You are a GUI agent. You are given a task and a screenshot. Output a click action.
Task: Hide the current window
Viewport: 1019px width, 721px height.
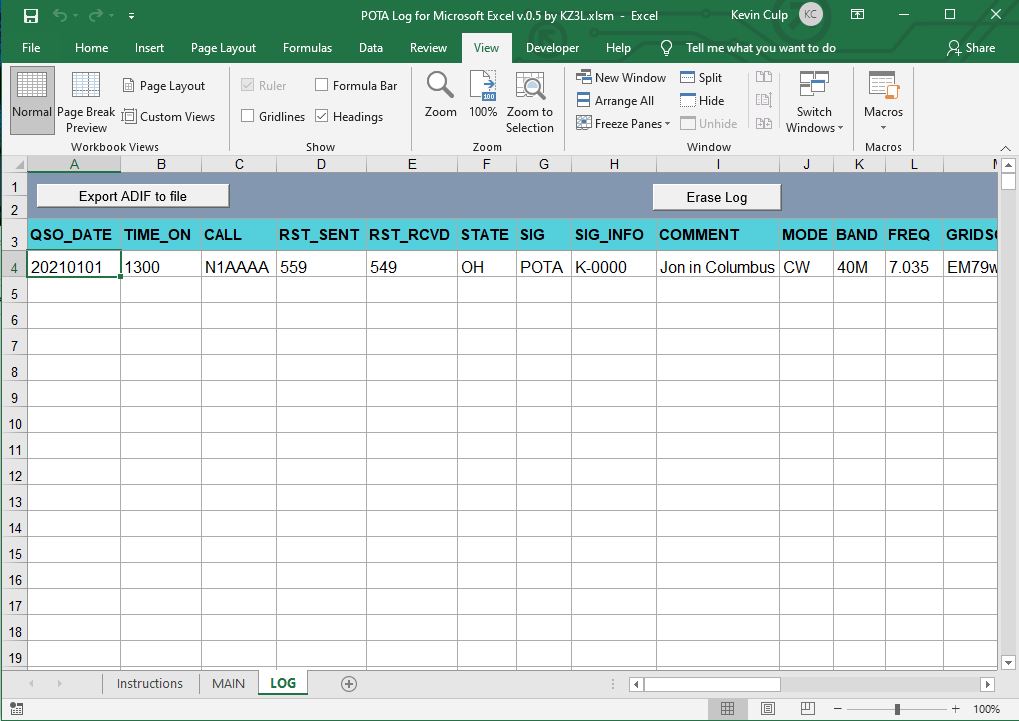pos(702,101)
